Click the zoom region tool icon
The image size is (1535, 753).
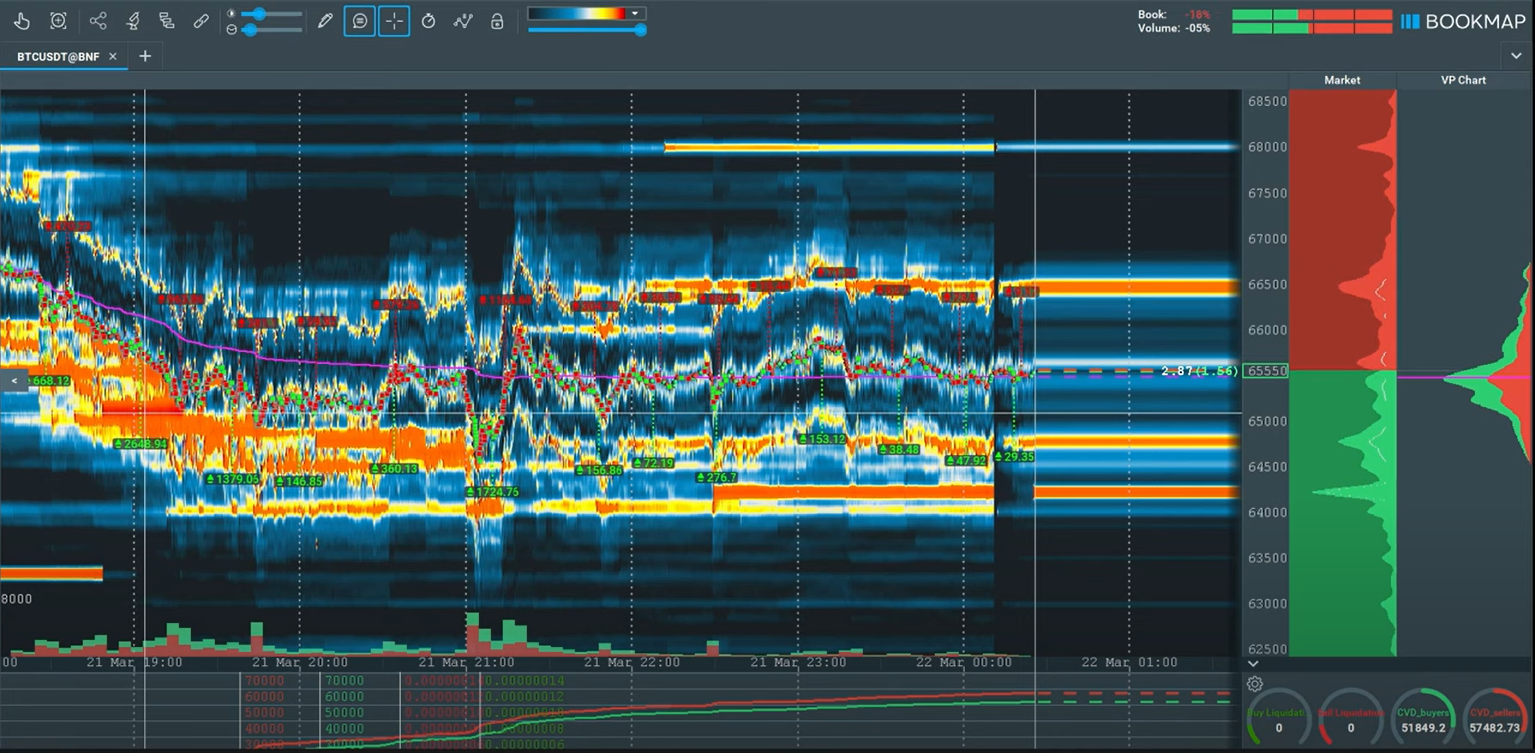(58, 21)
